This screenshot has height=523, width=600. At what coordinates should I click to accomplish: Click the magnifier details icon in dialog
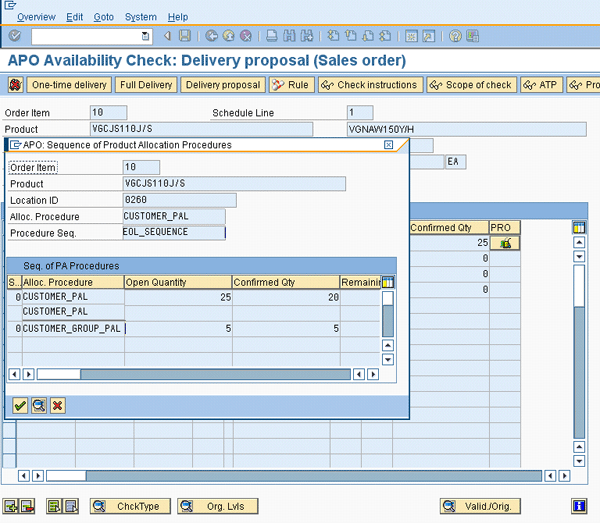coord(39,405)
